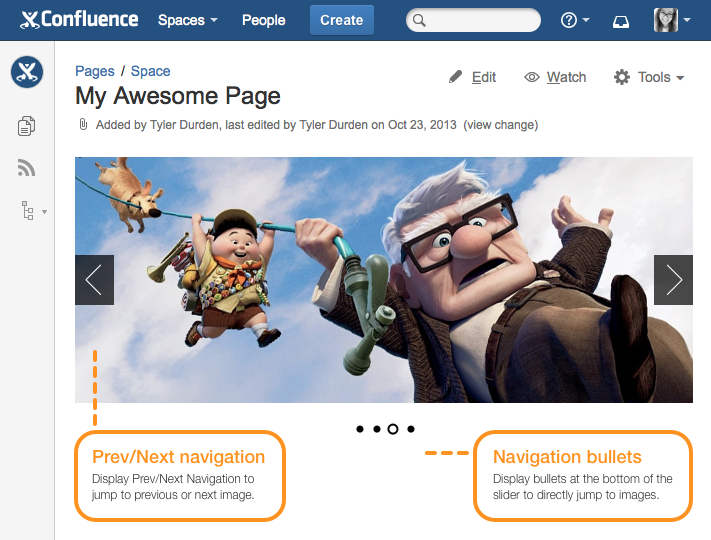
Task: Click the slider image of the Up characters
Action: (x=384, y=280)
